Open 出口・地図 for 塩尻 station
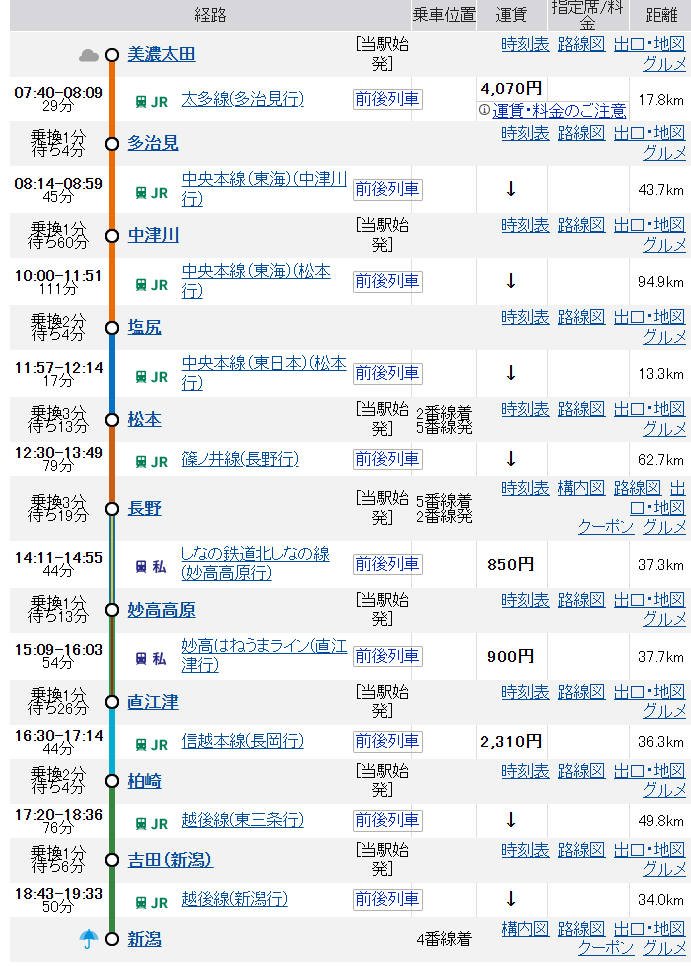The width and height of the screenshot is (691, 966). tap(650, 317)
